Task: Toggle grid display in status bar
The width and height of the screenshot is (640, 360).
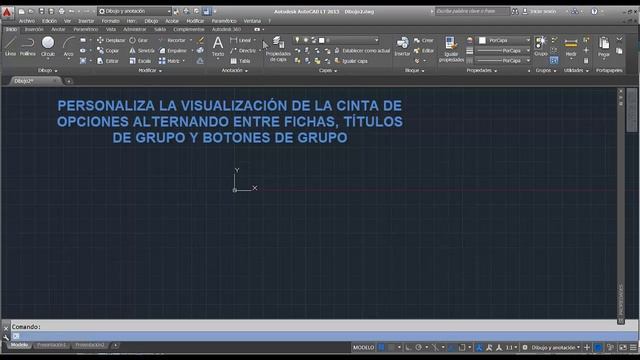Action: [381, 347]
